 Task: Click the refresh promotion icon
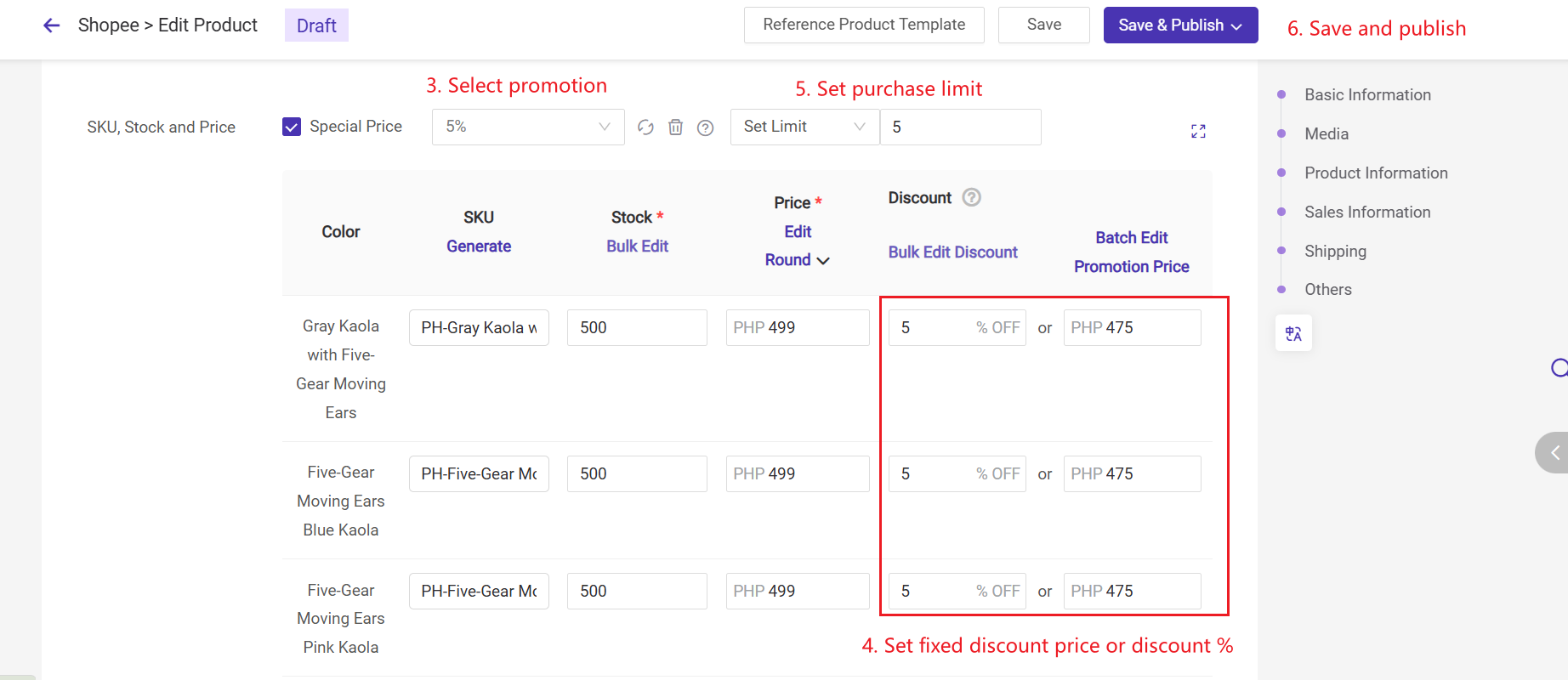click(x=645, y=127)
